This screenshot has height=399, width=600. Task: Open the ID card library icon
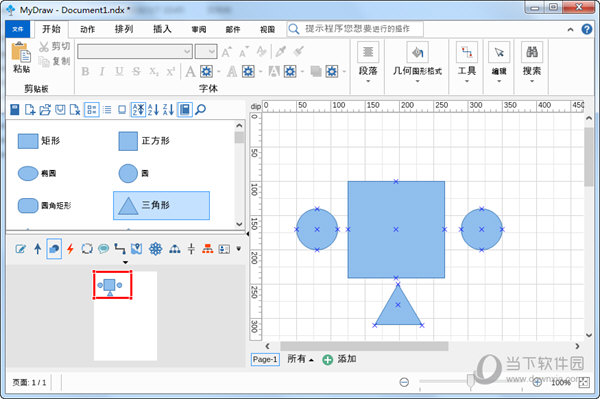tap(224, 249)
